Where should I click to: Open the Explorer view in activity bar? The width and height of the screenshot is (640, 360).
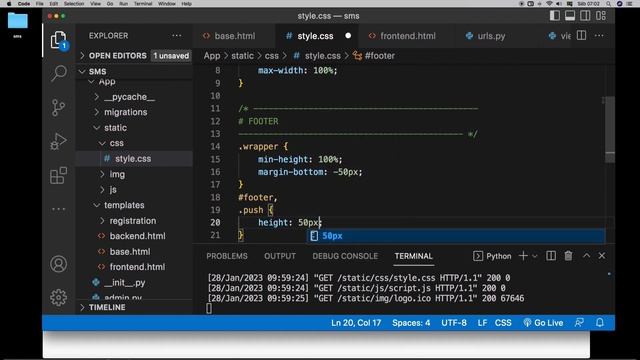tap(58, 40)
